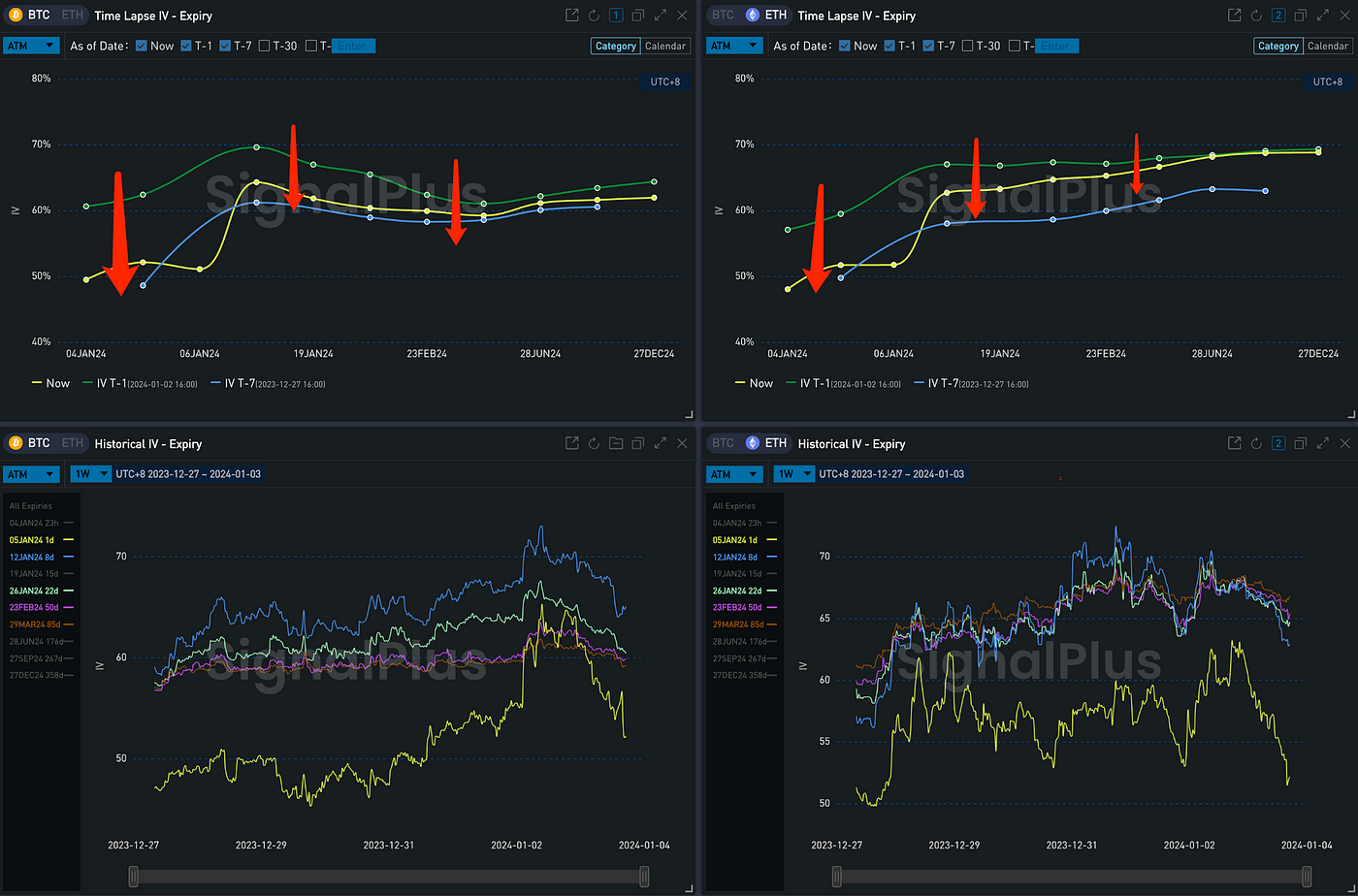Uncheck the Now checkbox in ETH Time Lapse
Viewport: 1358px width, 896px height.
pyautogui.click(x=845, y=46)
